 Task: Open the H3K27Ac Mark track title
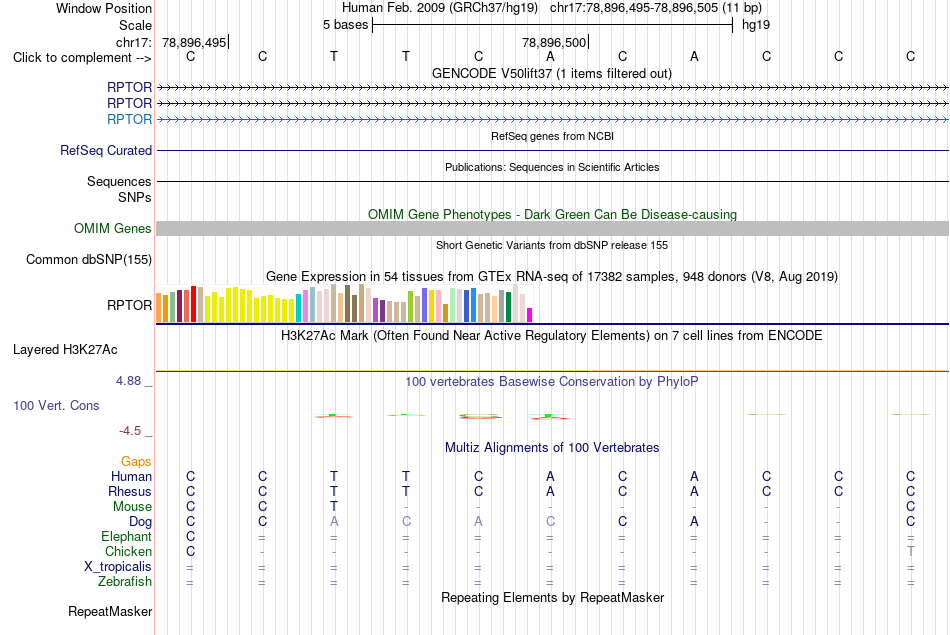point(552,336)
